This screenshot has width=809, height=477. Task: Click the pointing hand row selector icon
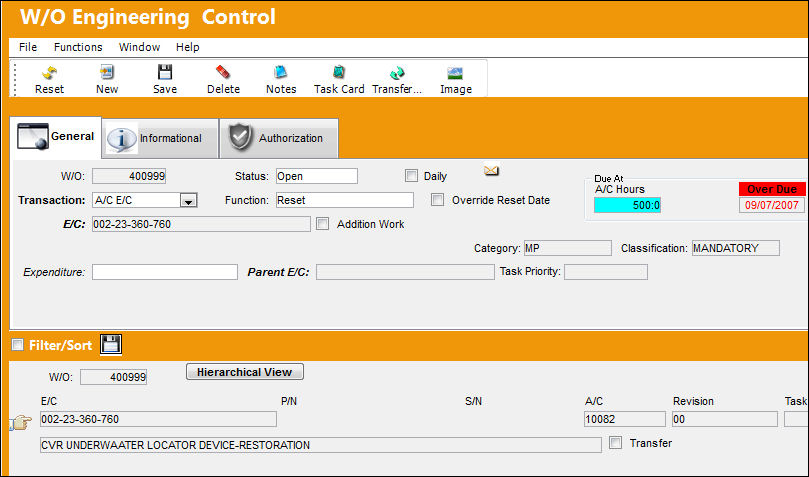point(21,423)
